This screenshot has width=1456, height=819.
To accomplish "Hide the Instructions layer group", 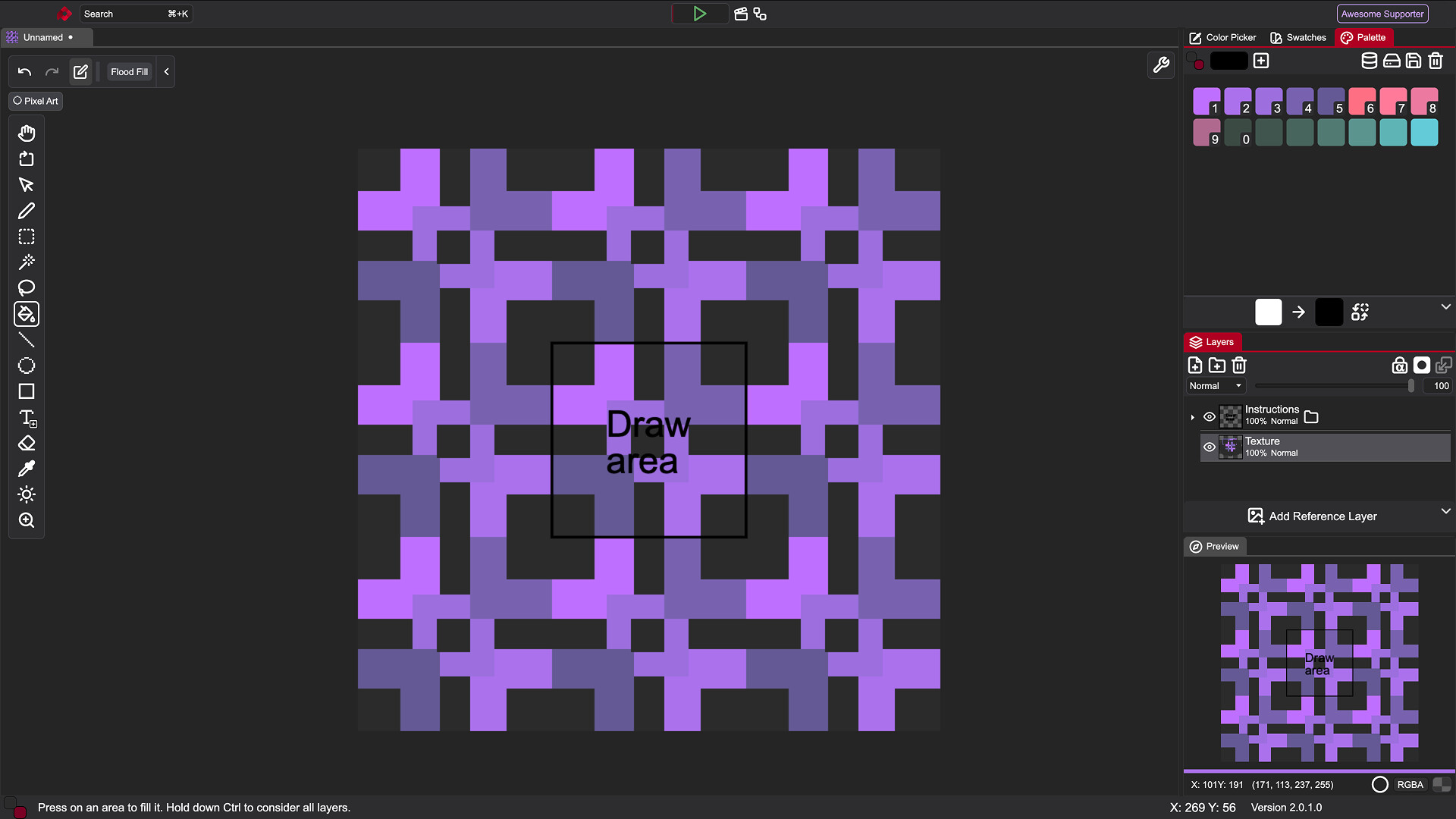I will tap(1209, 416).
